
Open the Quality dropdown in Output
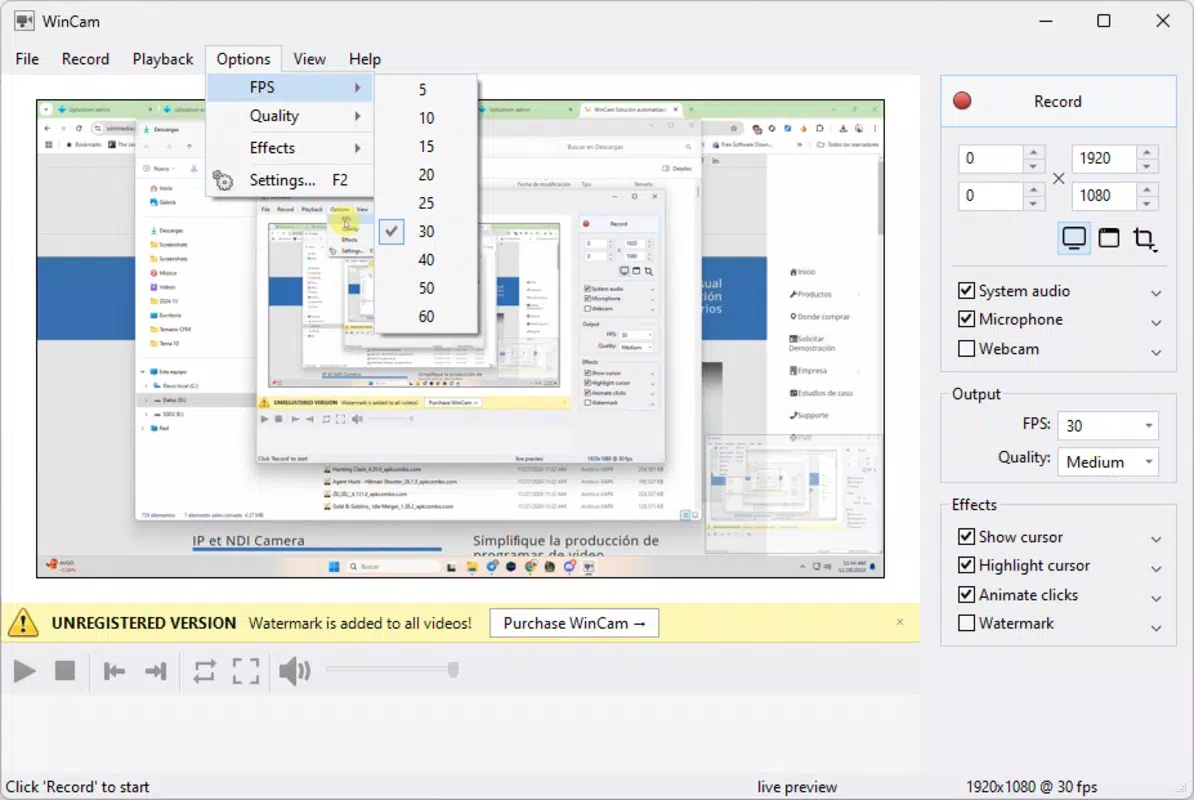coord(1108,462)
